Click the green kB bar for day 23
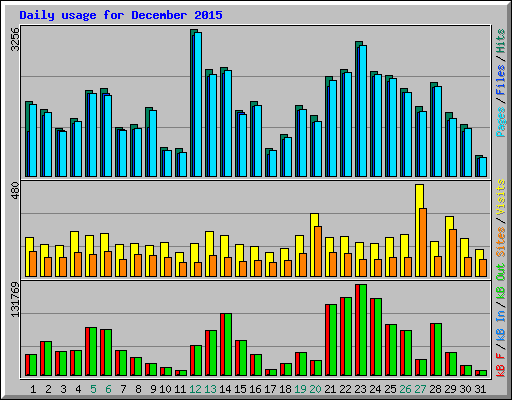Screen dimensions: 512x400 click(363, 330)
